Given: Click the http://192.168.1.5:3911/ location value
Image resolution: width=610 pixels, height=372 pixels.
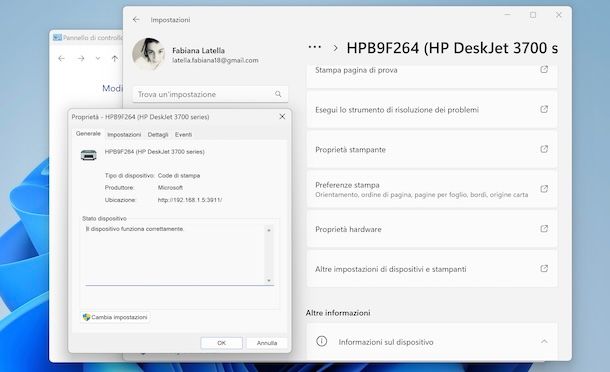Looking at the screenshot, I should click(190, 200).
